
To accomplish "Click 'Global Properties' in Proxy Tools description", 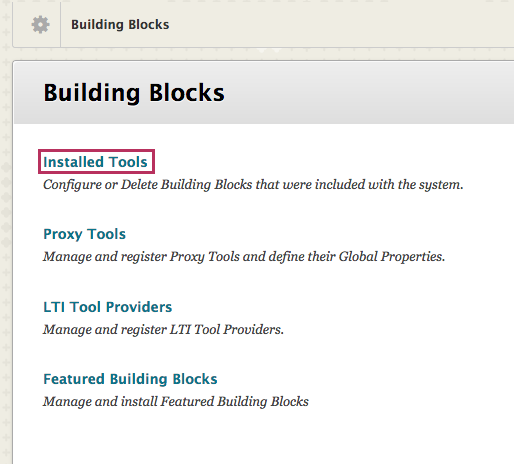I will tap(392, 257).
